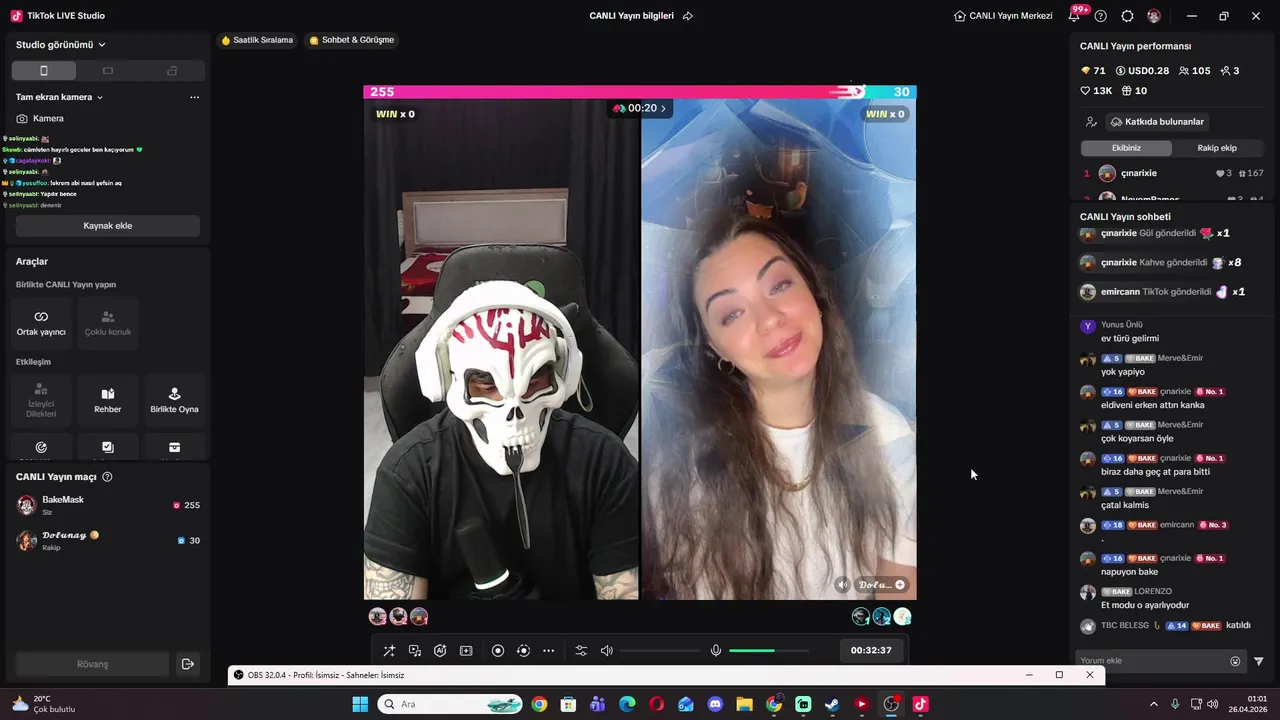Screen dimensions: 1280x720
Task: Open the İzleyici Dilekleri tool
Action: [x=41, y=400]
